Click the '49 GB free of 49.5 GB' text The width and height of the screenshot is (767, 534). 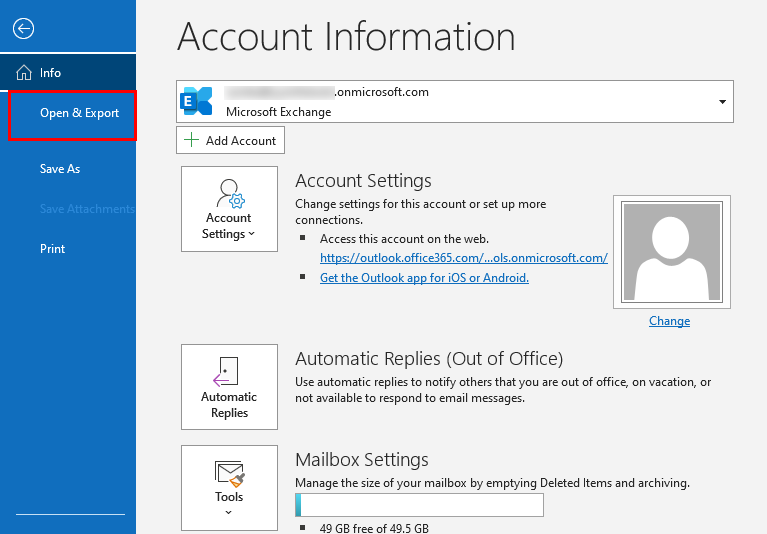click(374, 528)
